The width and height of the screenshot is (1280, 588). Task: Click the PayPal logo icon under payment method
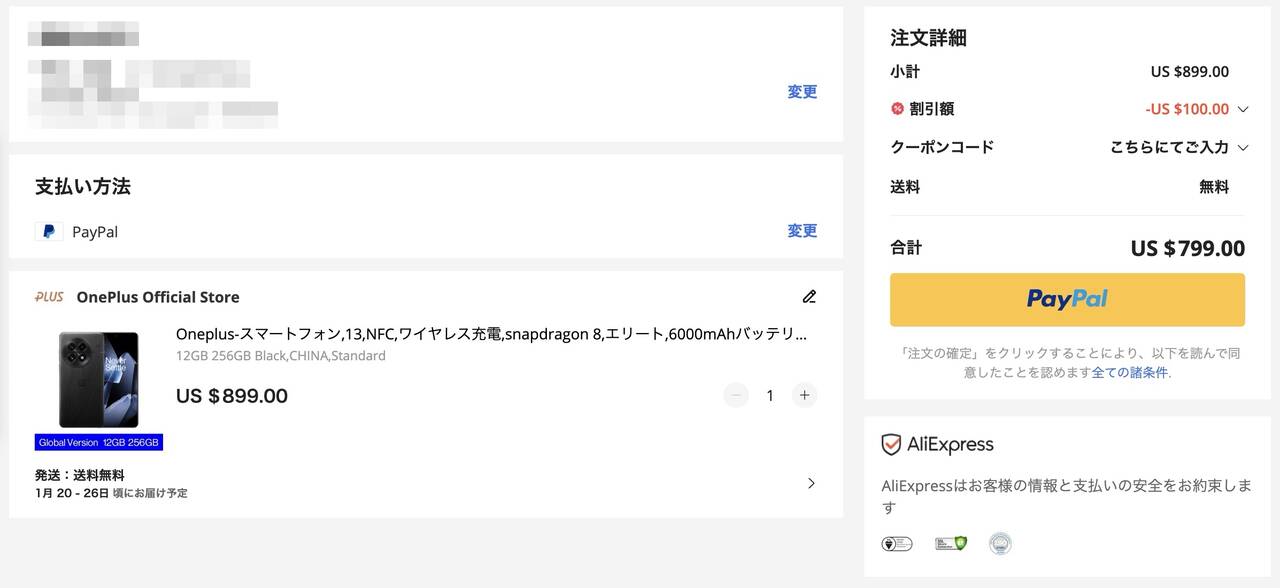coord(49,232)
